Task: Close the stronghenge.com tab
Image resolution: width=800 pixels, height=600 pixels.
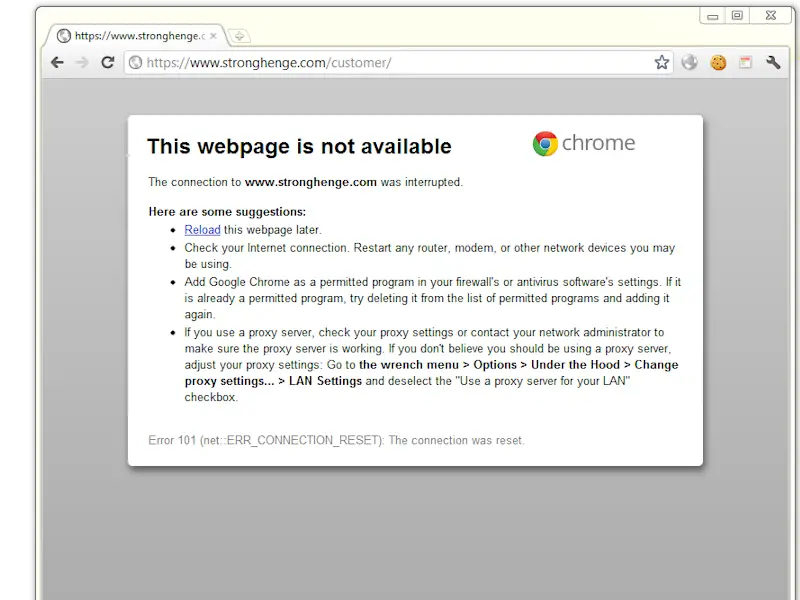Action: [213, 36]
